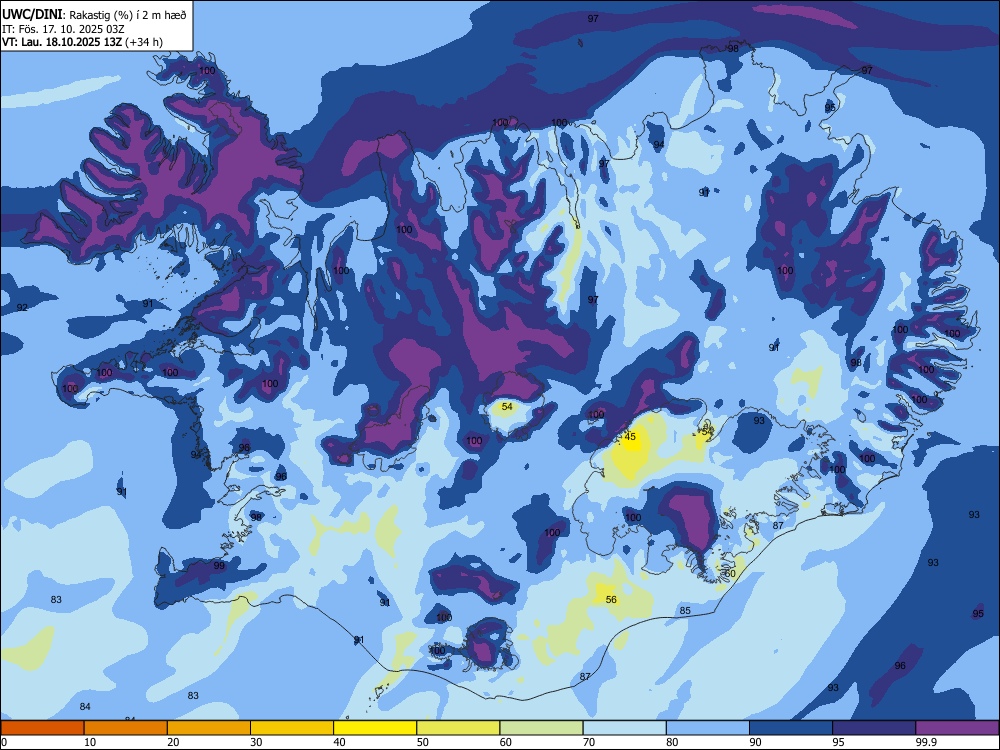Click the UWC/DINI Rakastig title text
This screenshot has width=1000, height=750.
tap(94, 15)
